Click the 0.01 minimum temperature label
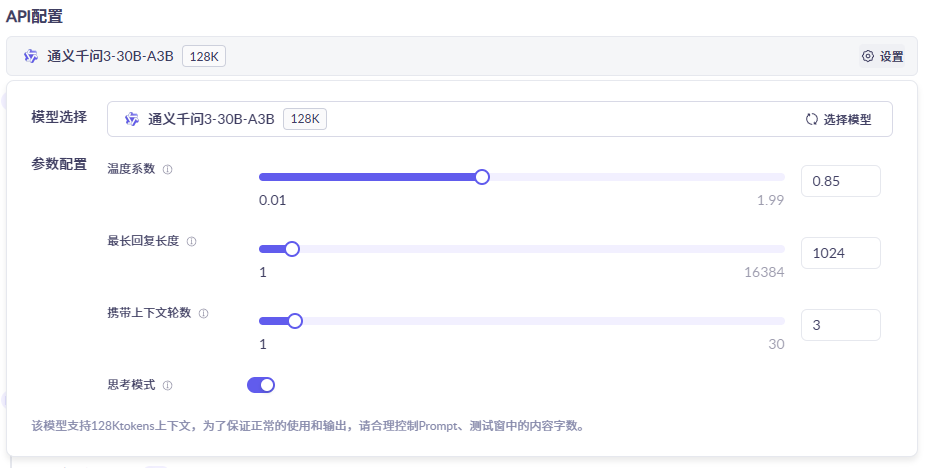Image resolution: width=938 pixels, height=468 pixels. 272,200
